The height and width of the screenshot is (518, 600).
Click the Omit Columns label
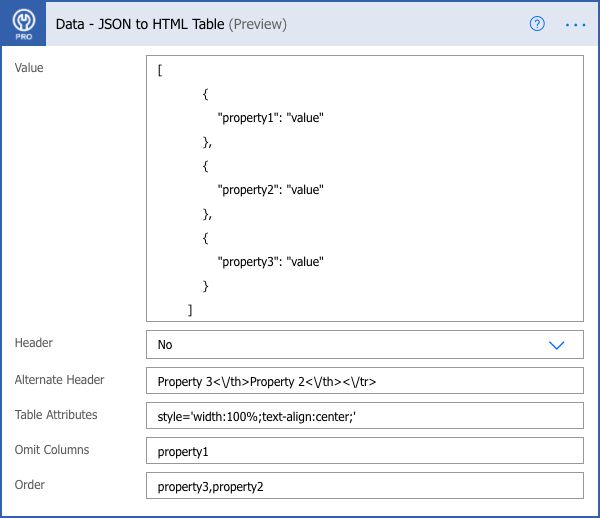tap(52, 450)
